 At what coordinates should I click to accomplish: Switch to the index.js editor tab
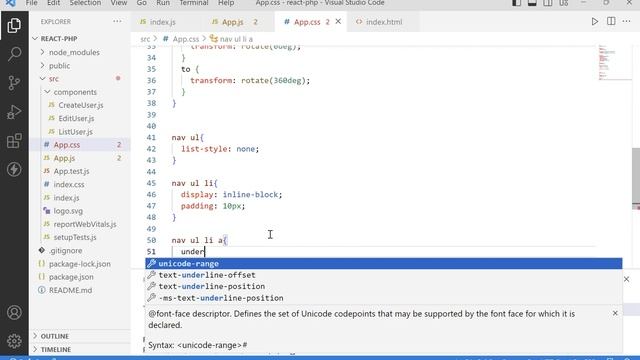coord(162,22)
